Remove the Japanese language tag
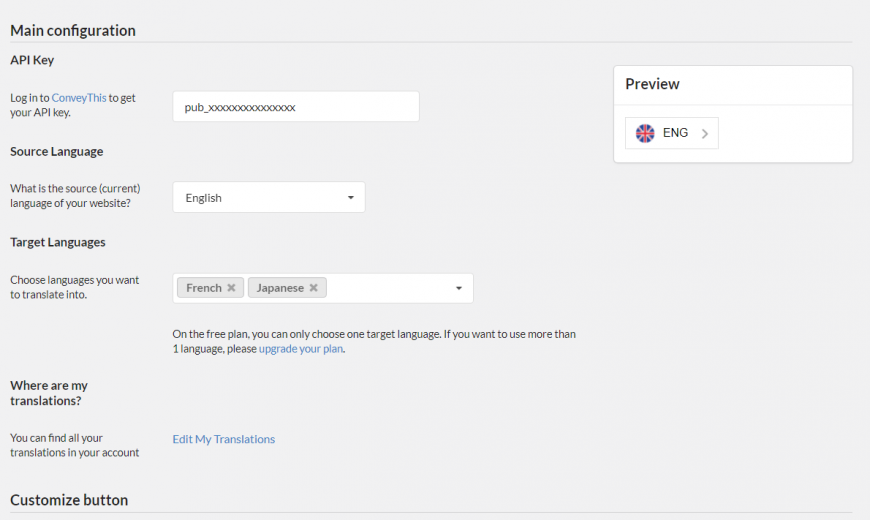This screenshot has height=520, width=870. click(313, 287)
